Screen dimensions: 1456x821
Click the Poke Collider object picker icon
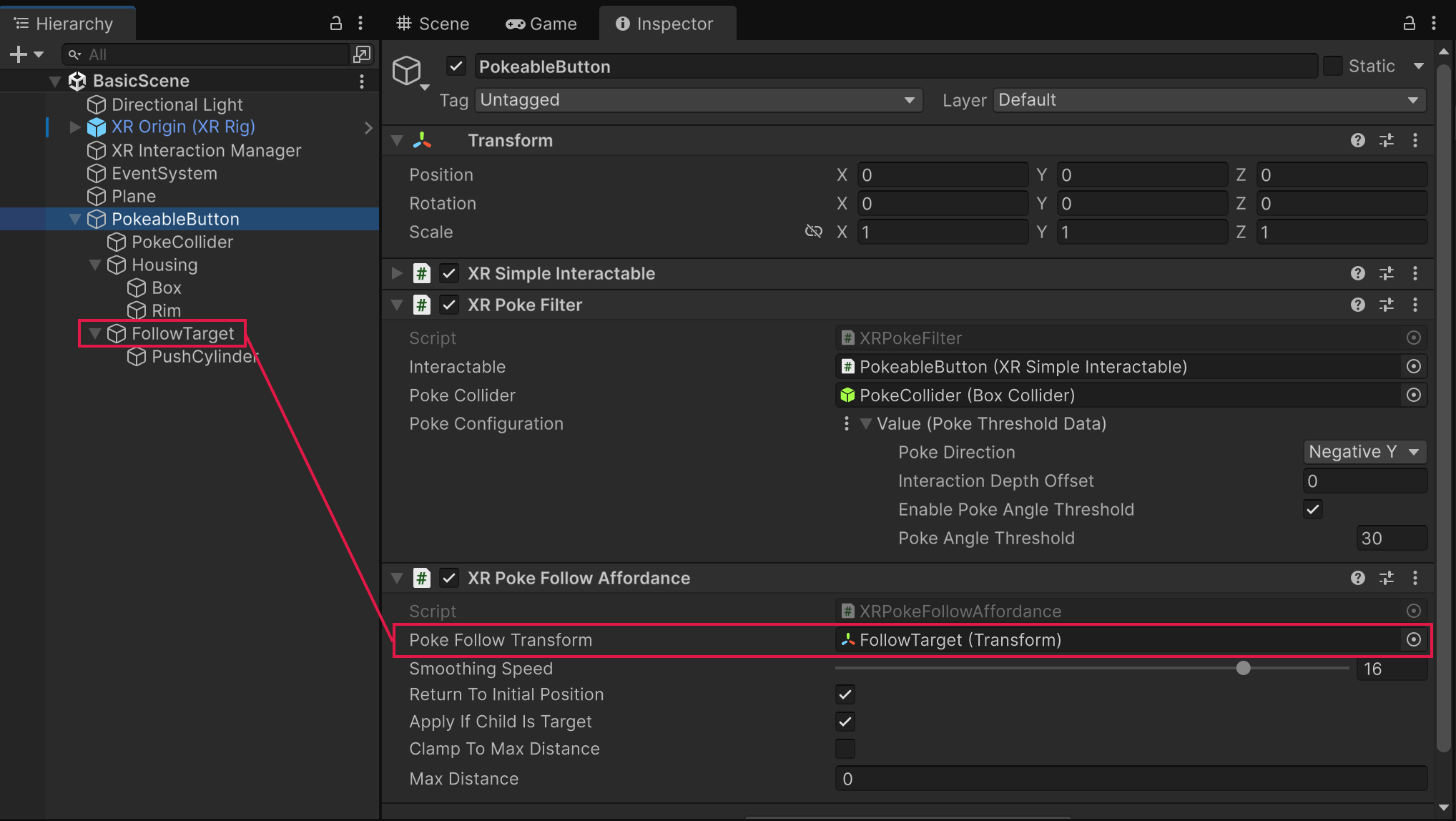coord(1414,395)
